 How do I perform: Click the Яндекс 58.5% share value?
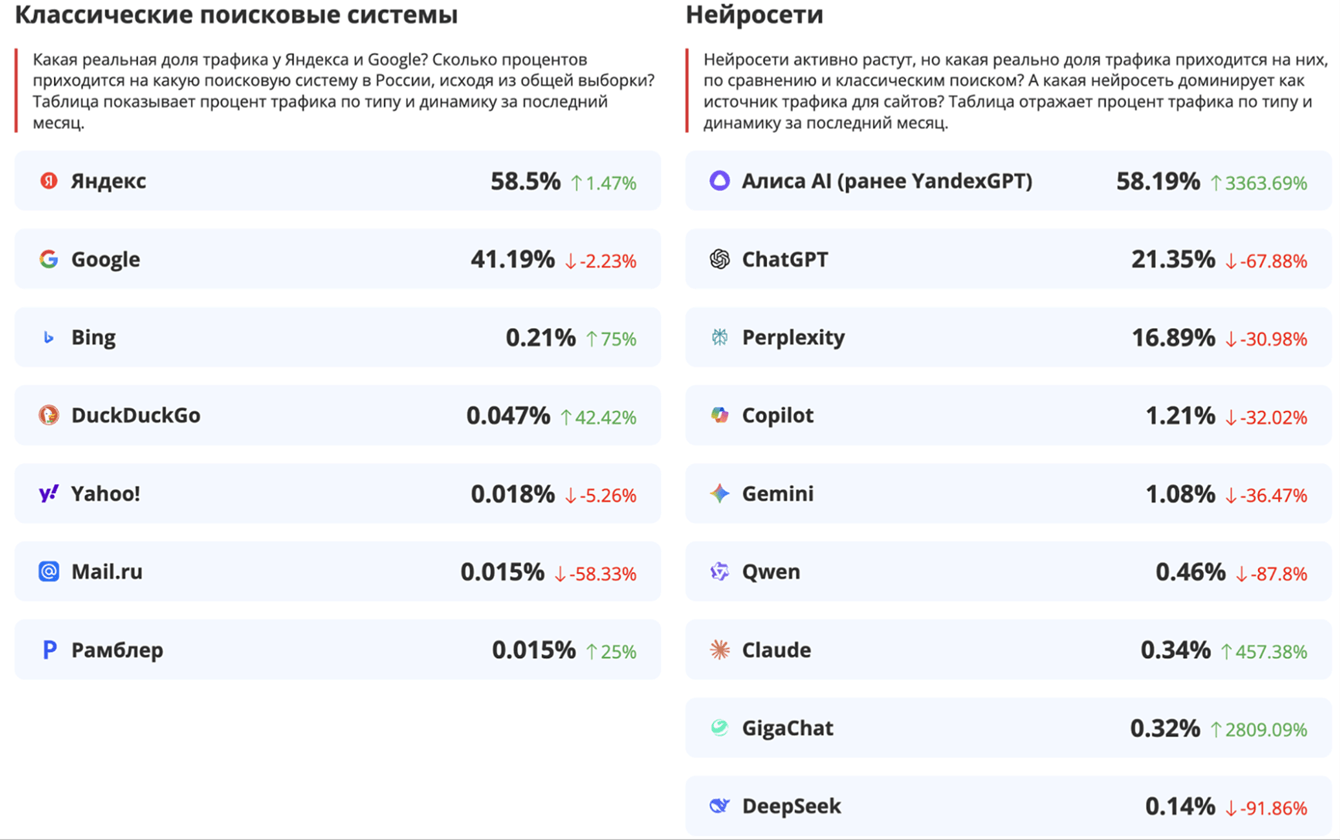[525, 181]
